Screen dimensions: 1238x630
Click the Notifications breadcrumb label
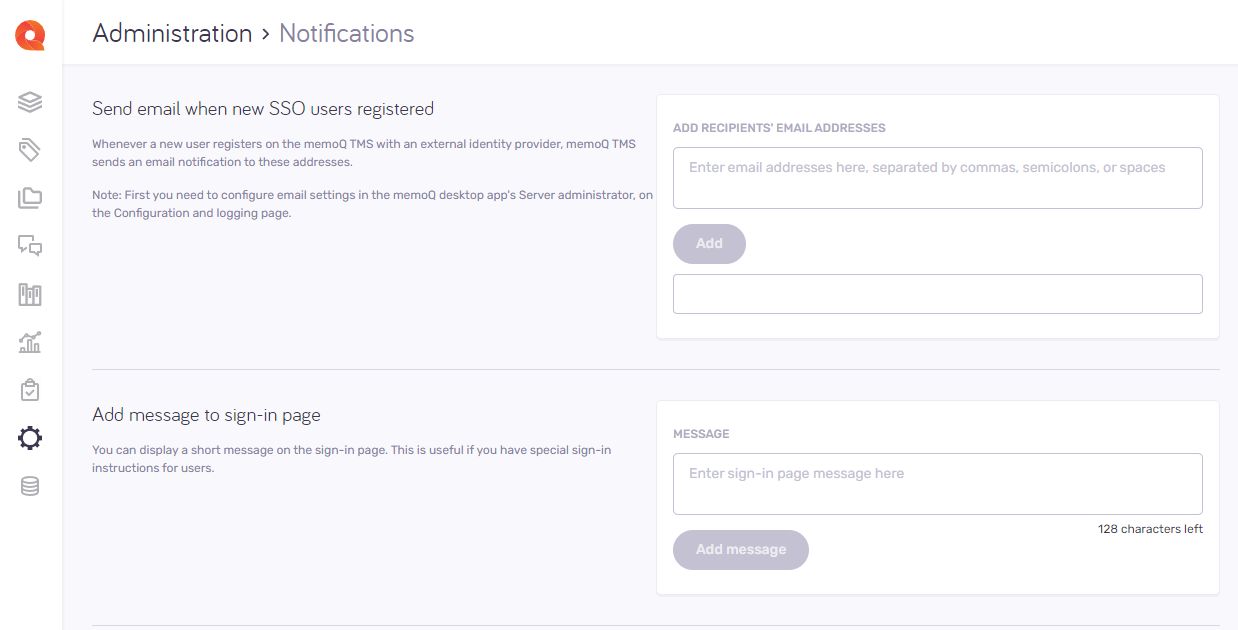(x=346, y=33)
